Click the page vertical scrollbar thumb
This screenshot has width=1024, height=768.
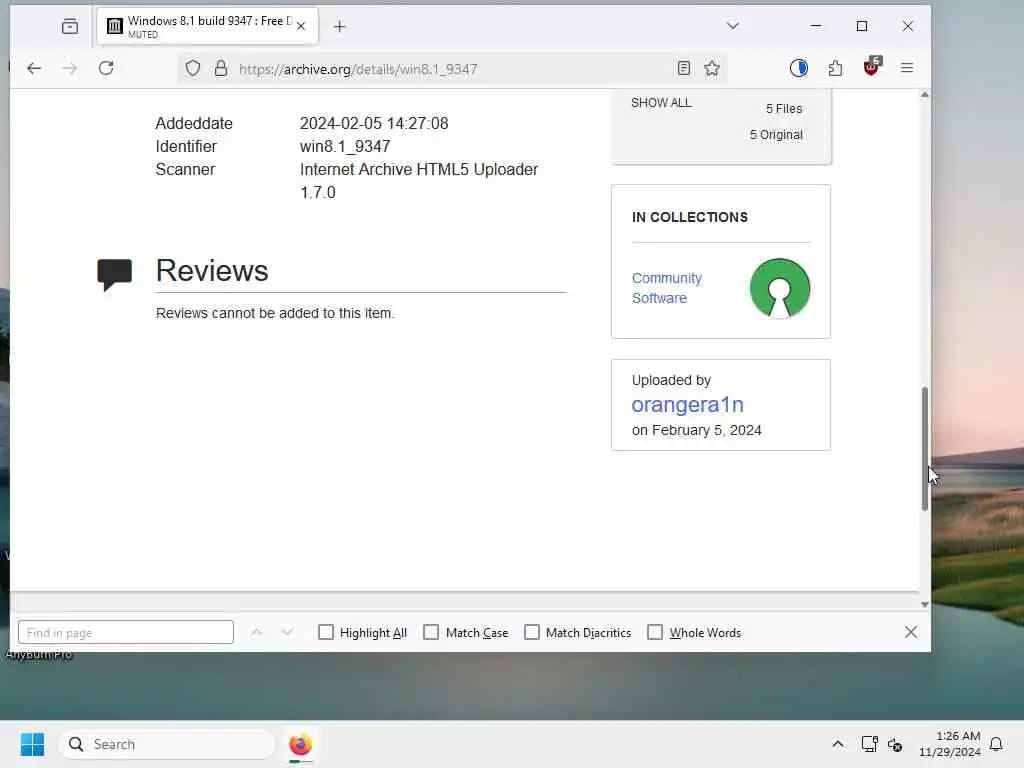coord(925,449)
